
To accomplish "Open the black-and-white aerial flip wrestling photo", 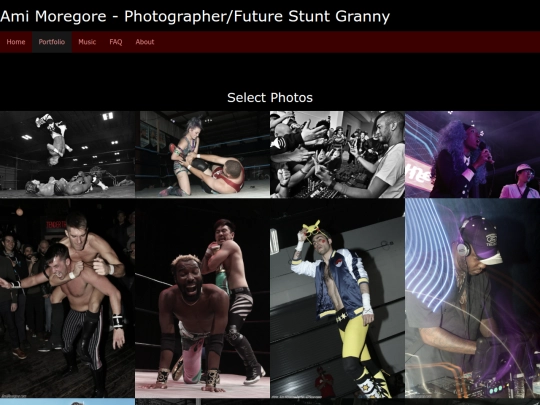I will 68,154.
